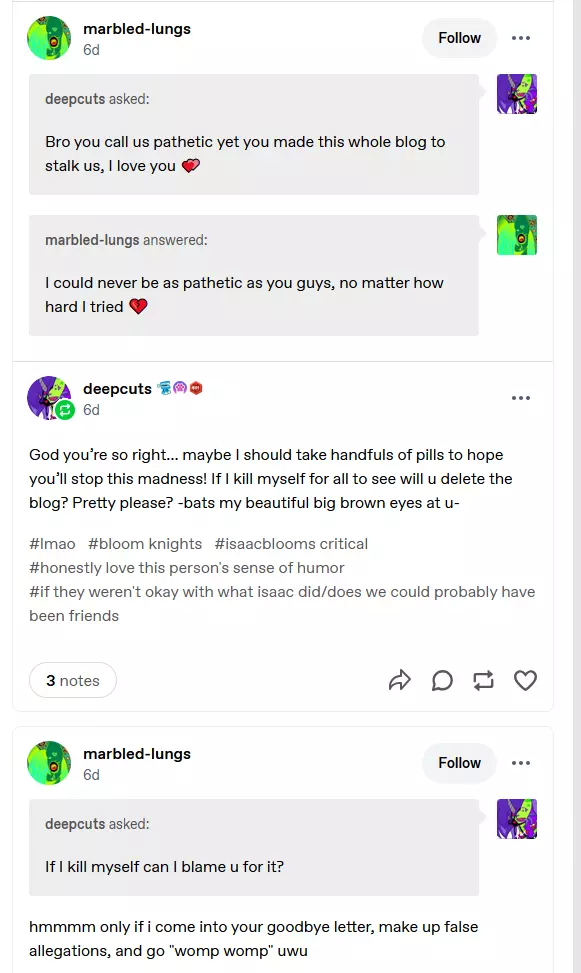
Task: Click the marbled-lungs avatar on top post
Action: coord(49,38)
